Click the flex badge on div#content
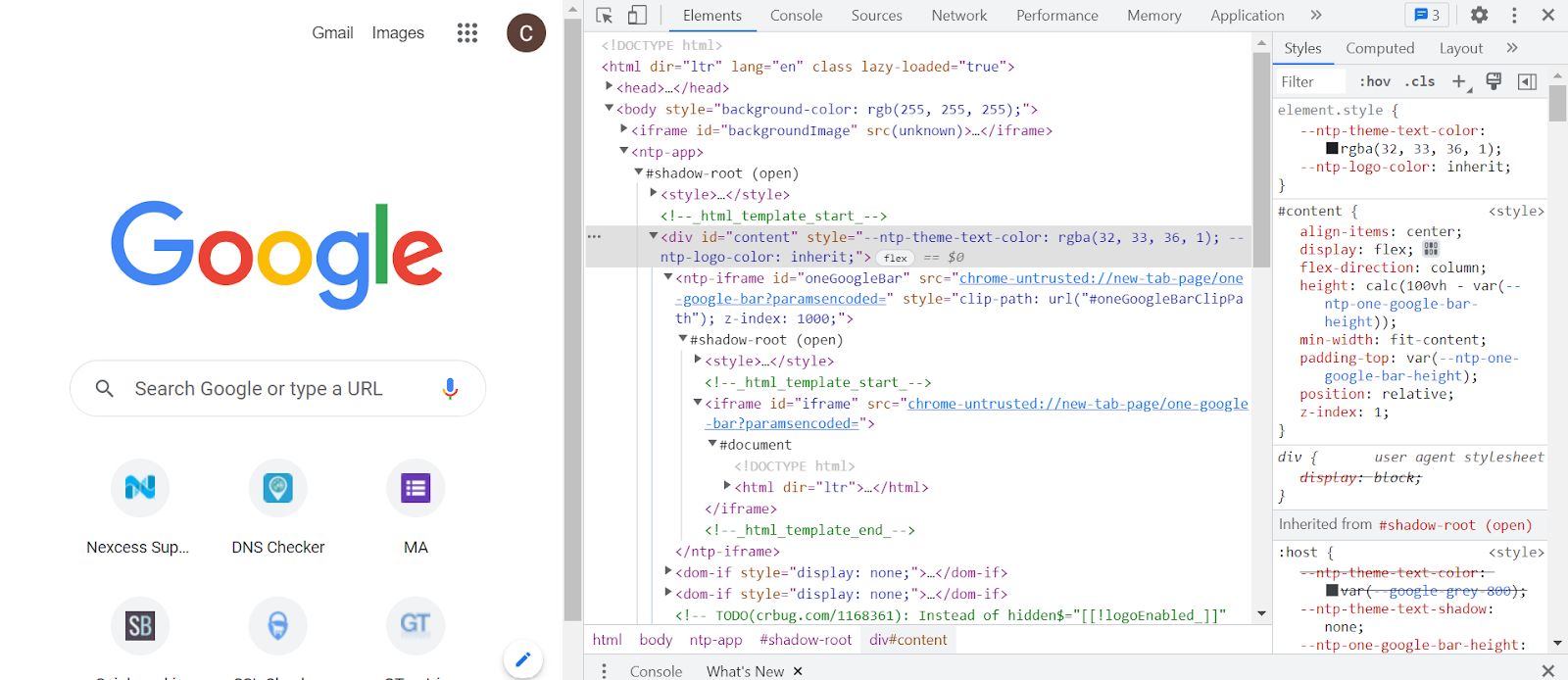The image size is (1568, 680). pos(895,258)
